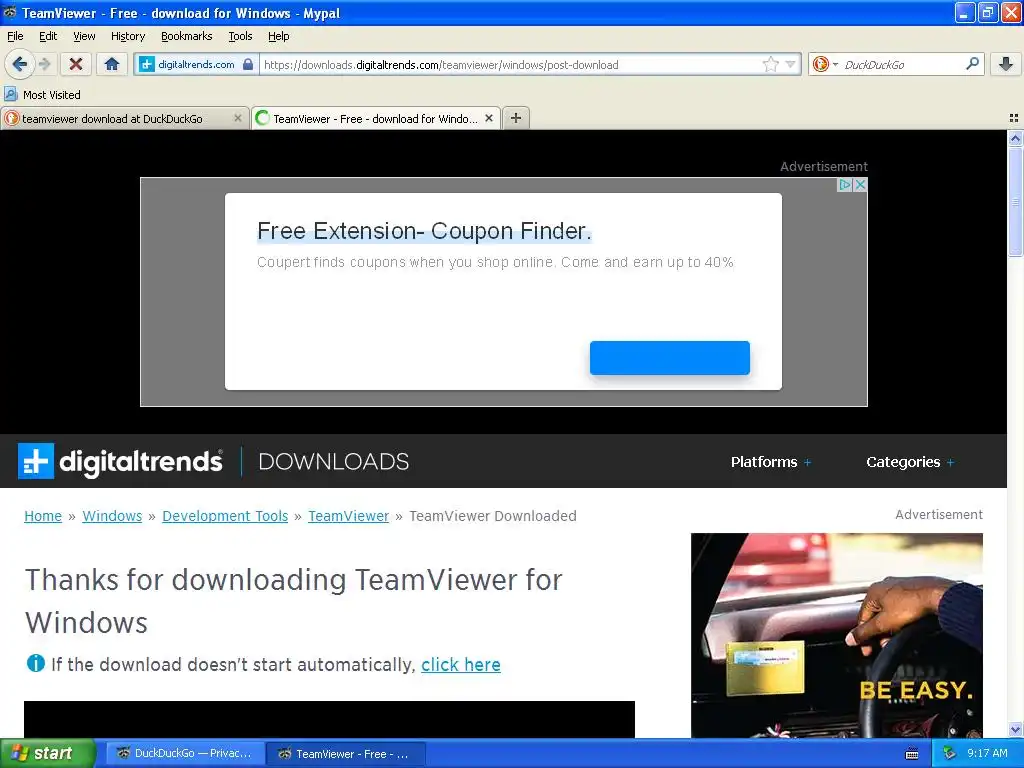1024x768 pixels.
Task: Stop loading with the red X button
Action: tap(76, 64)
